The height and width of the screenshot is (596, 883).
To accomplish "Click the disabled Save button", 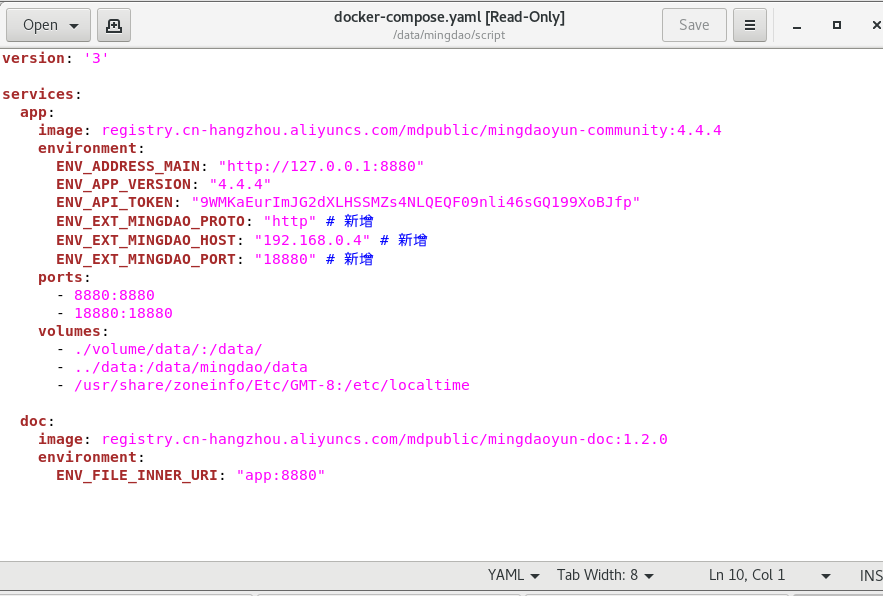I will coord(694,25).
